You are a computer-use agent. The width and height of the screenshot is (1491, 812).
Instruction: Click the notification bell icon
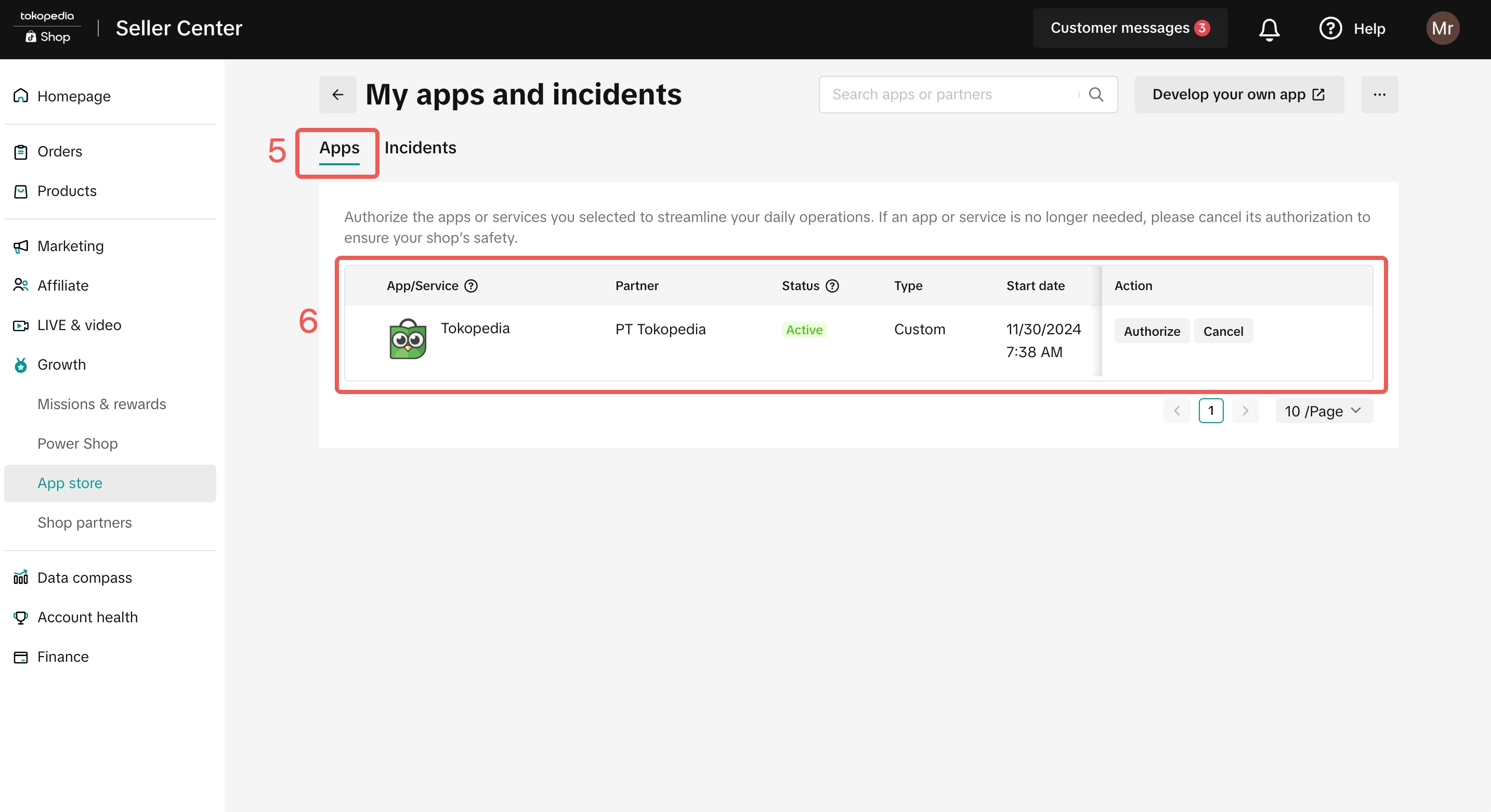pos(1268,29)
